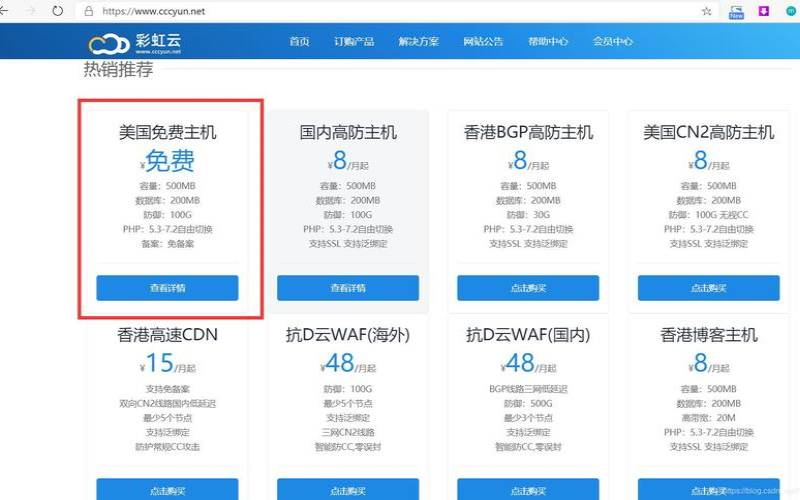Viewport: 800px width, 500px height.
Task: Click the ¥15/月起 price on CDN card
Action: [x=167, y=363]
